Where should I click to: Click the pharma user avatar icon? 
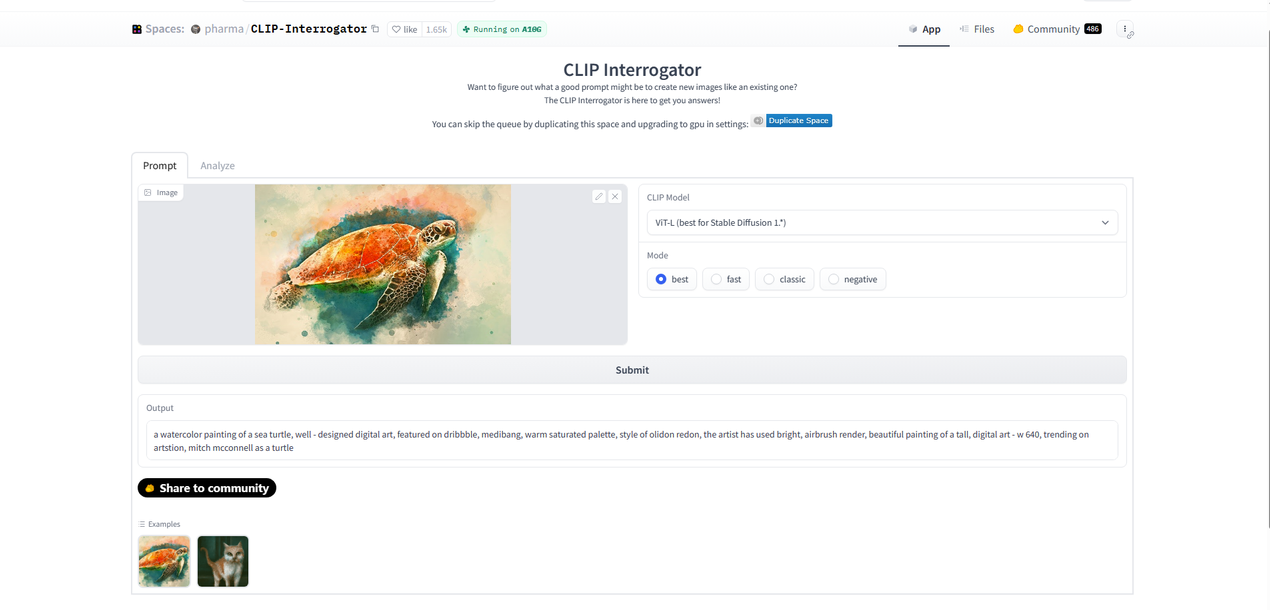[x=196, y=29]
